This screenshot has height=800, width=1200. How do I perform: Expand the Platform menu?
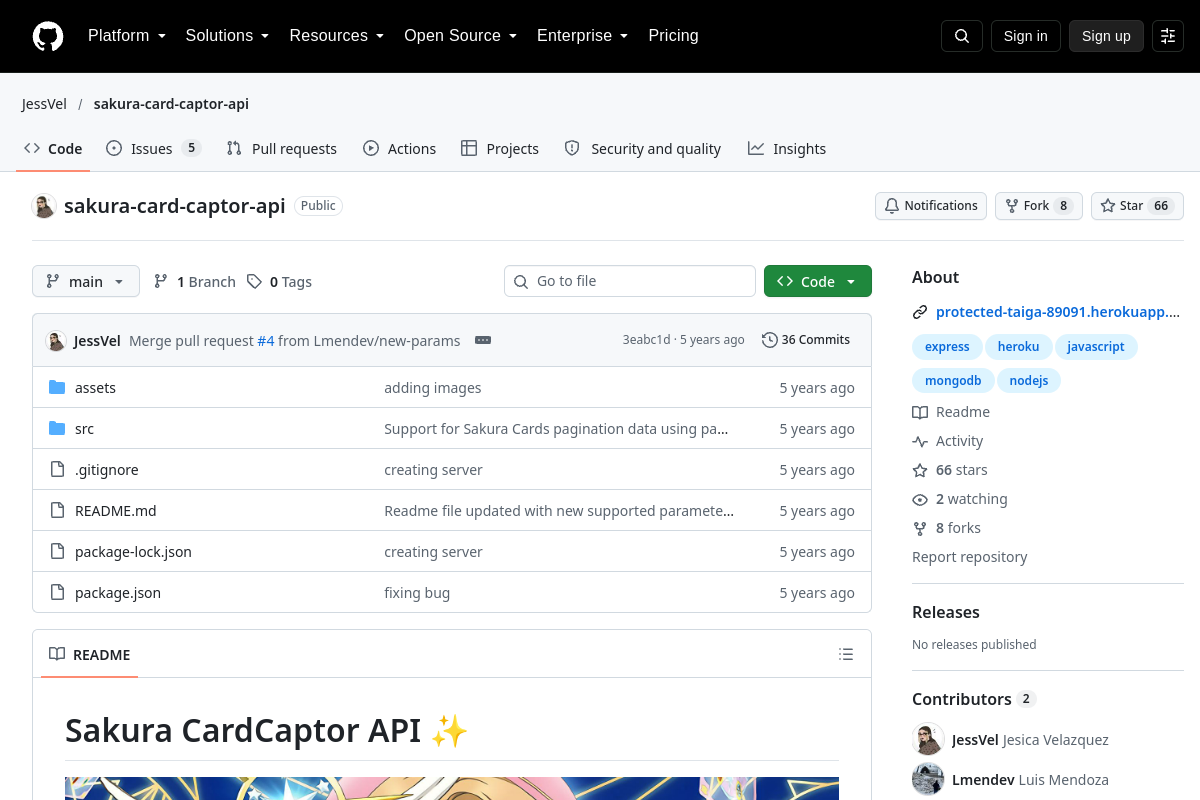[127, 36]
